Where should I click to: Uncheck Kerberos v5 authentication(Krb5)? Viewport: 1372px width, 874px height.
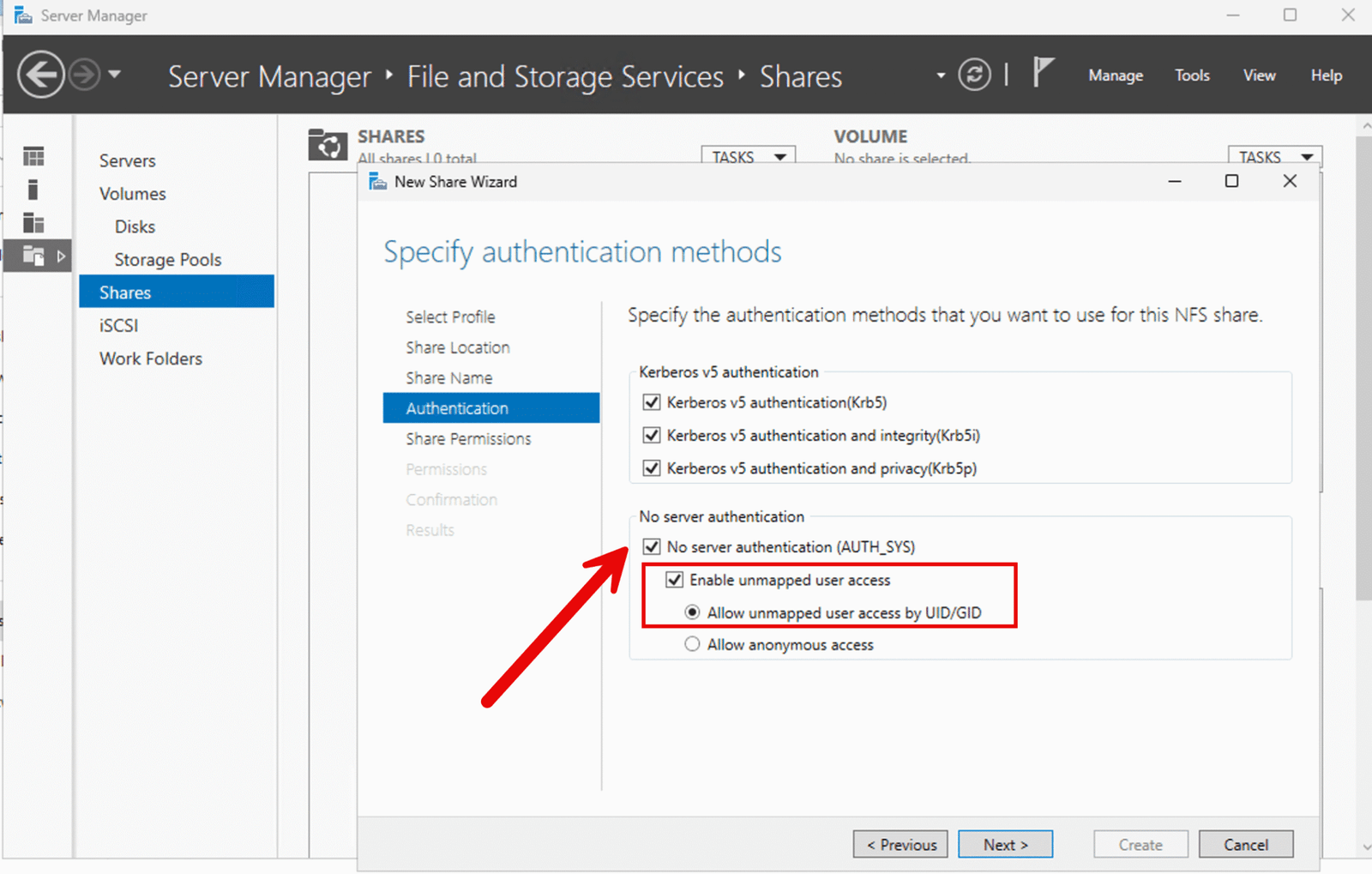tap(652, 402)
